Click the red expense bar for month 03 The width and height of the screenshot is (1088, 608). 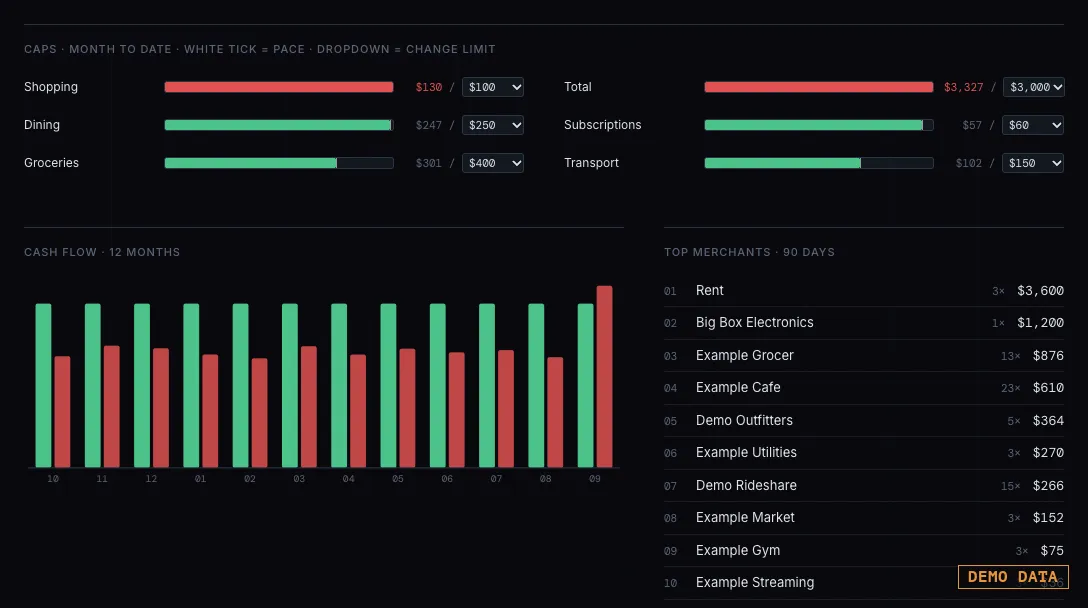click(309, 407)
